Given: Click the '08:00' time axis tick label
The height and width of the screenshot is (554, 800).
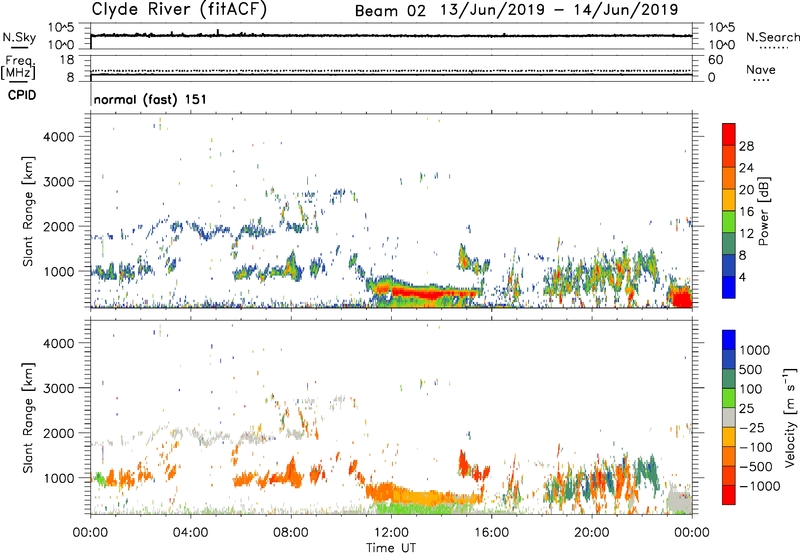Looking at the screenshot, I should [x=291, y=533].
